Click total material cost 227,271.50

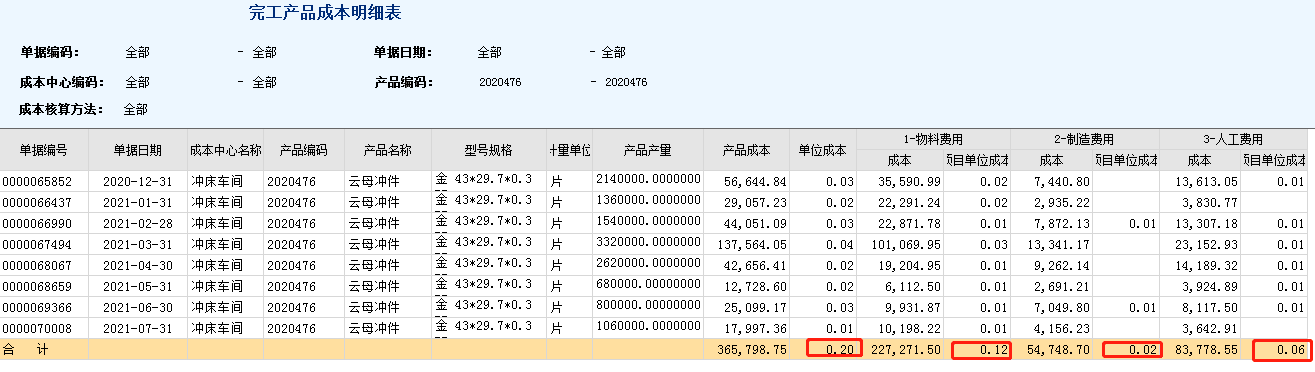click(905, 349)
